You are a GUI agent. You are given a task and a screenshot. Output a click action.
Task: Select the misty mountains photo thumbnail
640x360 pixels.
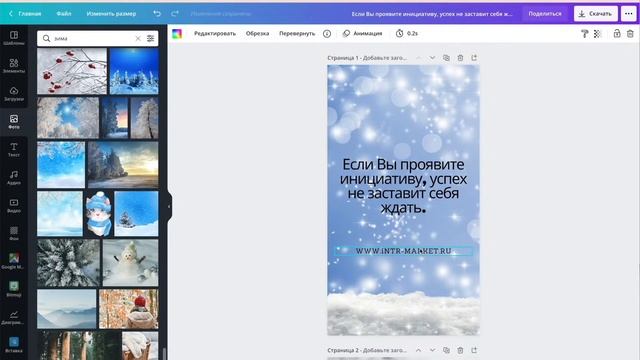[67, 309]
